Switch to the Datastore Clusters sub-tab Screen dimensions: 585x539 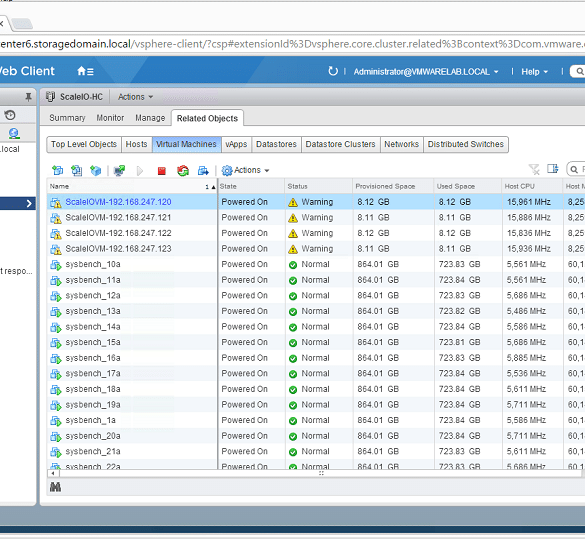pos(340,144)
